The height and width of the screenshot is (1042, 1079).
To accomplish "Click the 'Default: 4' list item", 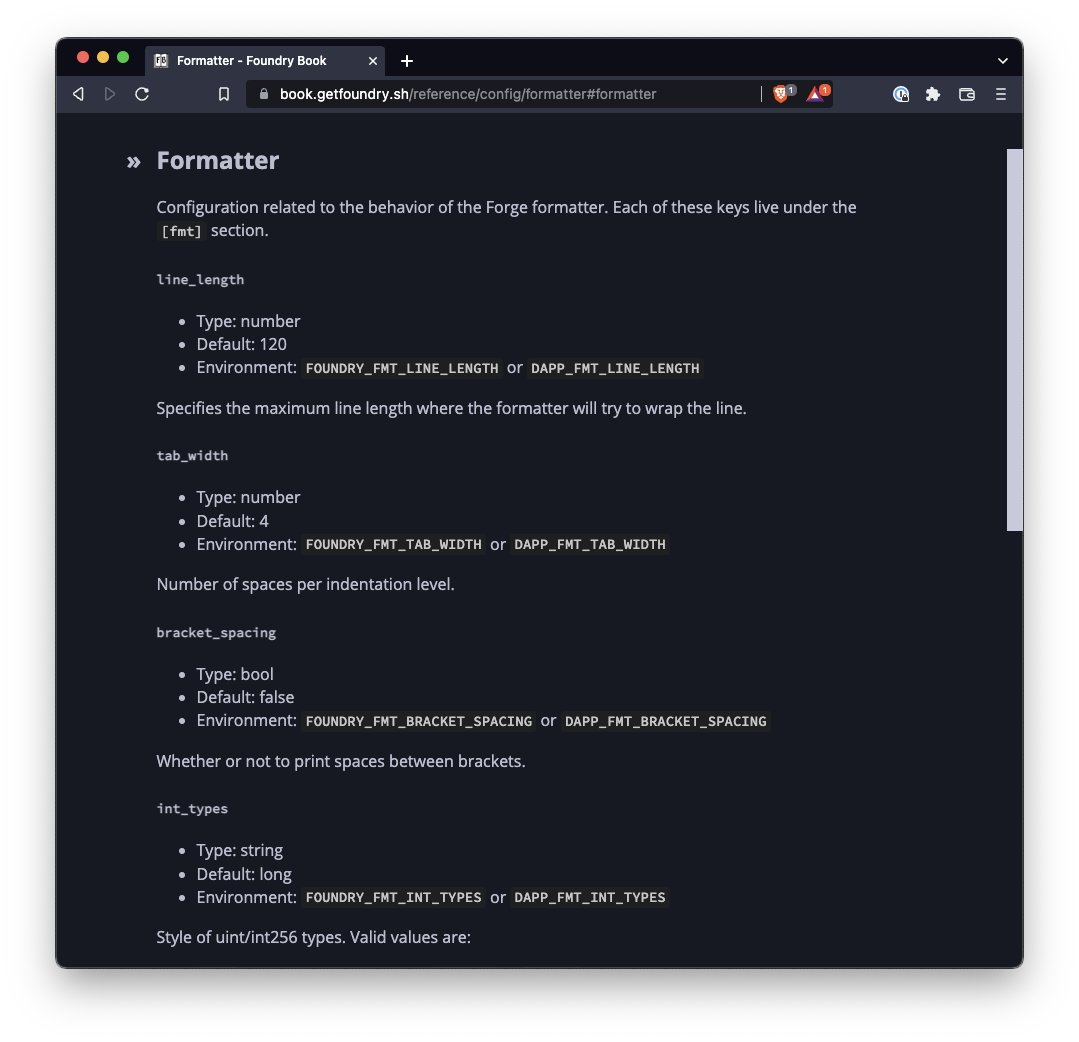I will (233, 521).
